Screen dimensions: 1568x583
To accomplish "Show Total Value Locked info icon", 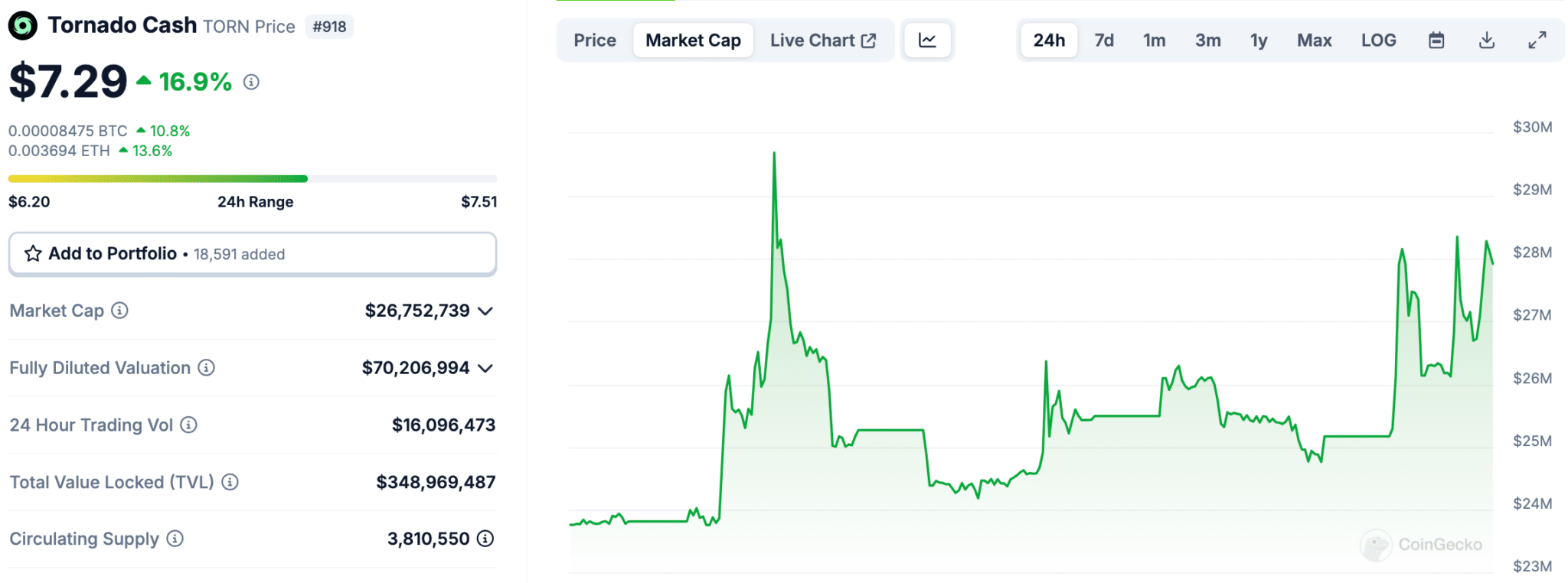I will 230,482.
